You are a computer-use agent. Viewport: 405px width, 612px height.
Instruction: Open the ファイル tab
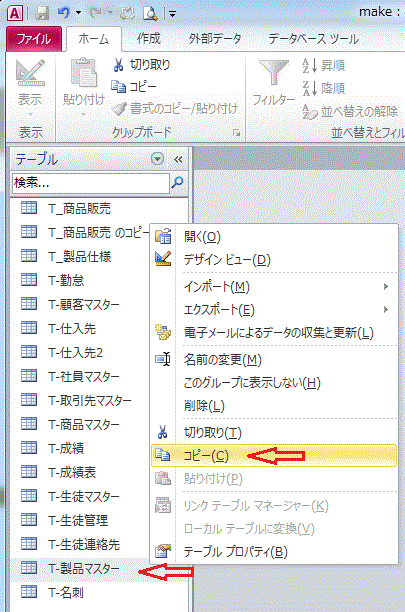(x=34, y=39)
